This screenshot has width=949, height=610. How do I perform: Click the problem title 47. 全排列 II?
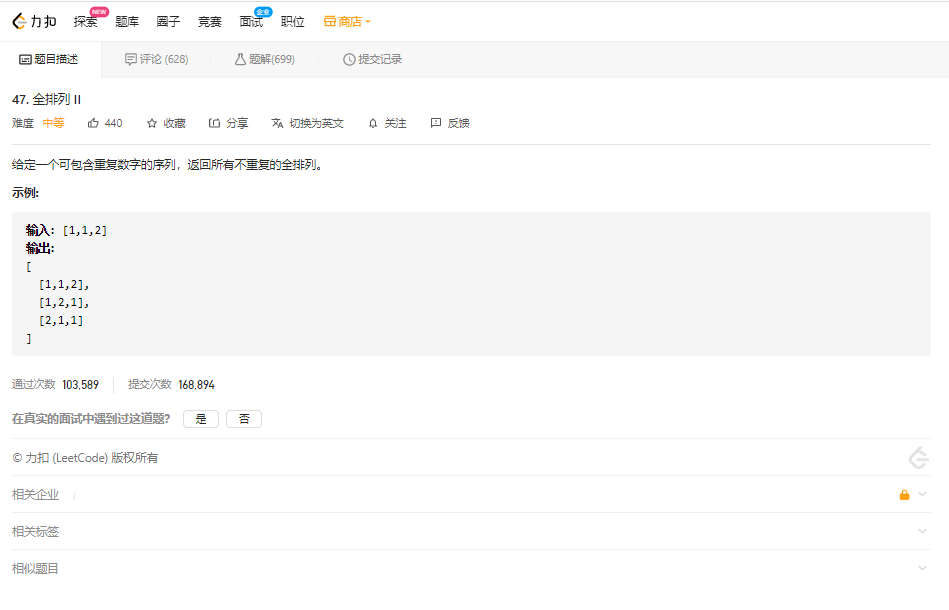[47, 99]
